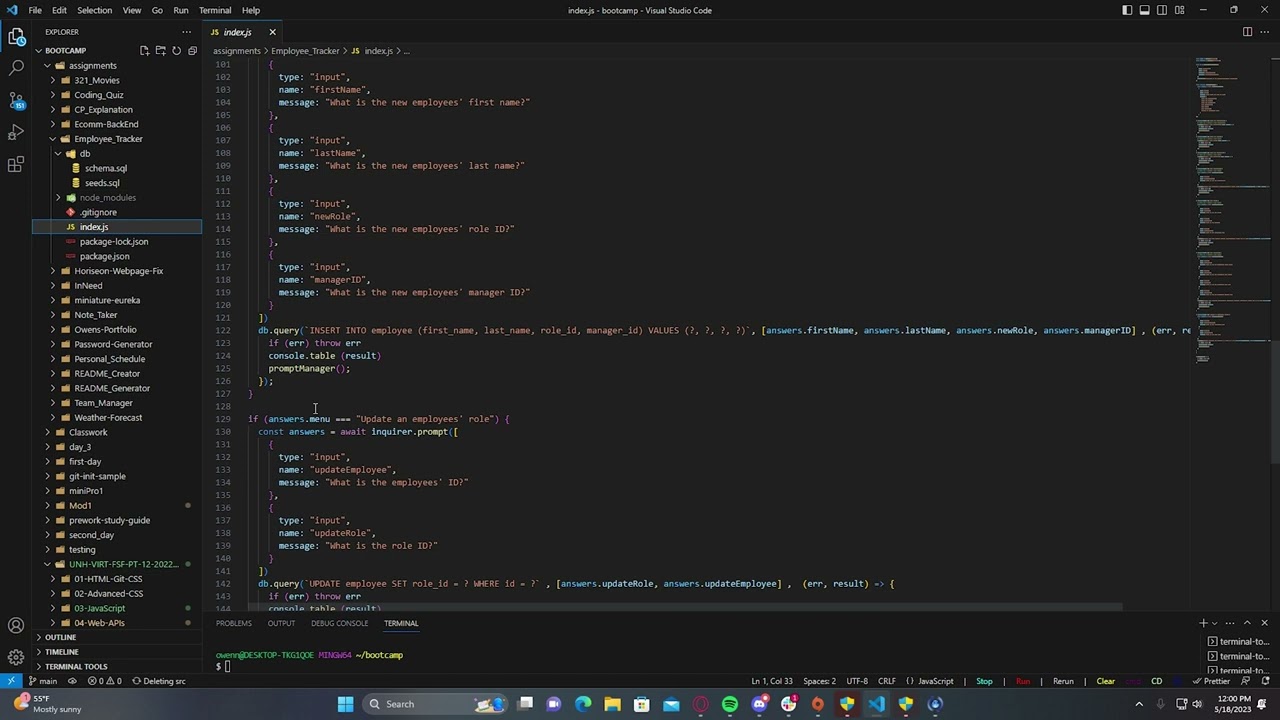1280x720 pixels.
Task: Switch to the Problems panel tab
Action: (234, 623)
